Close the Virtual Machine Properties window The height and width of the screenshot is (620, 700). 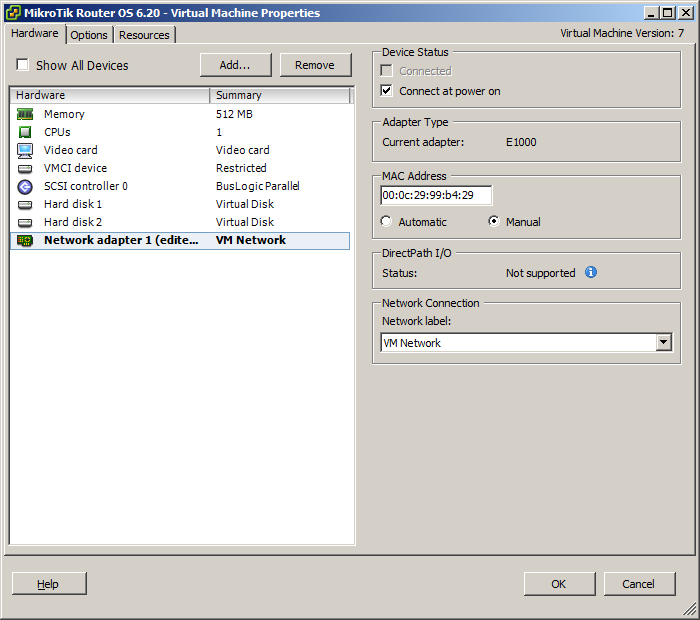[x=685, y=13]
